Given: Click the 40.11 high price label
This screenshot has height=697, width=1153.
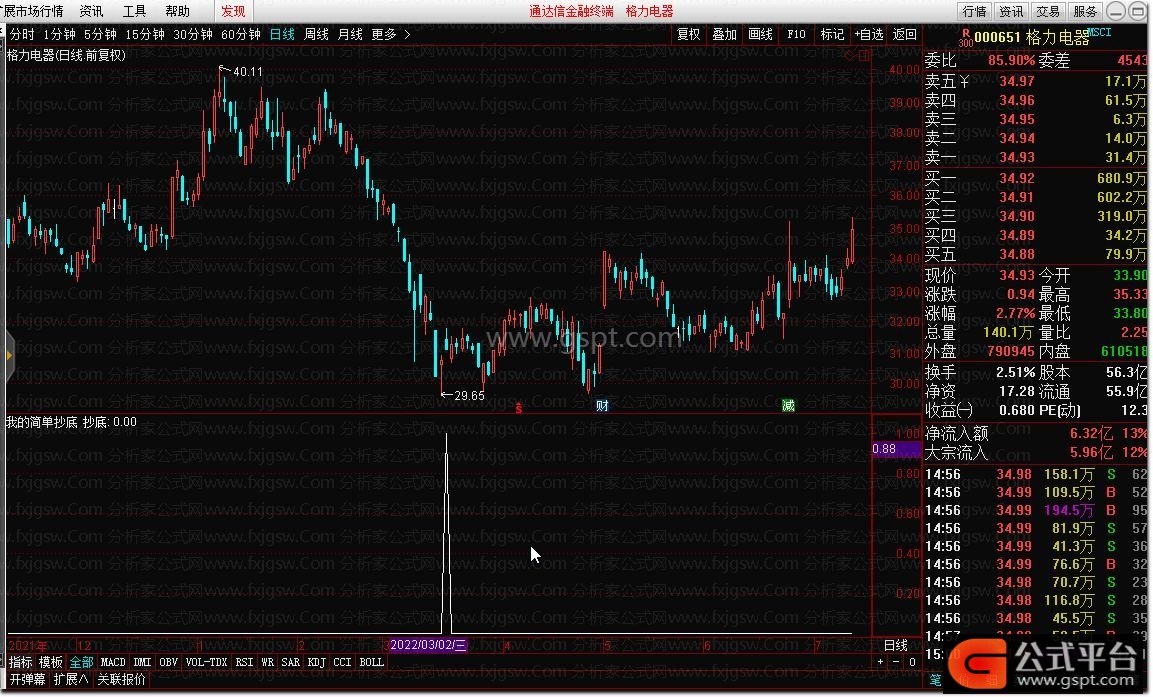Looking at the screenshot, I should tap(247, 71).
